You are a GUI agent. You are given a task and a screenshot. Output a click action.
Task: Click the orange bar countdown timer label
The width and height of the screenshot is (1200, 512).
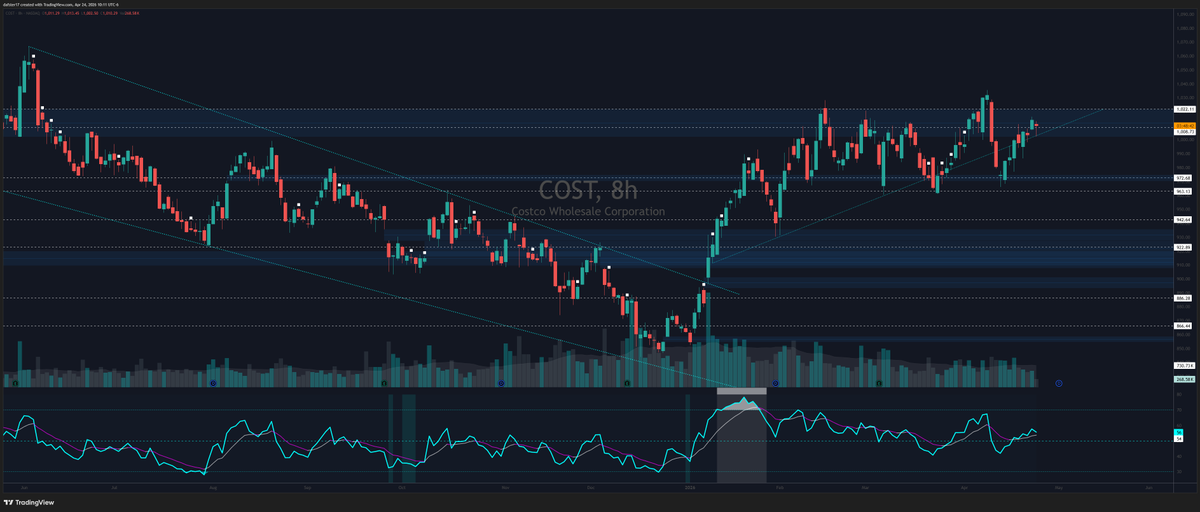(x=1186, y=125)
